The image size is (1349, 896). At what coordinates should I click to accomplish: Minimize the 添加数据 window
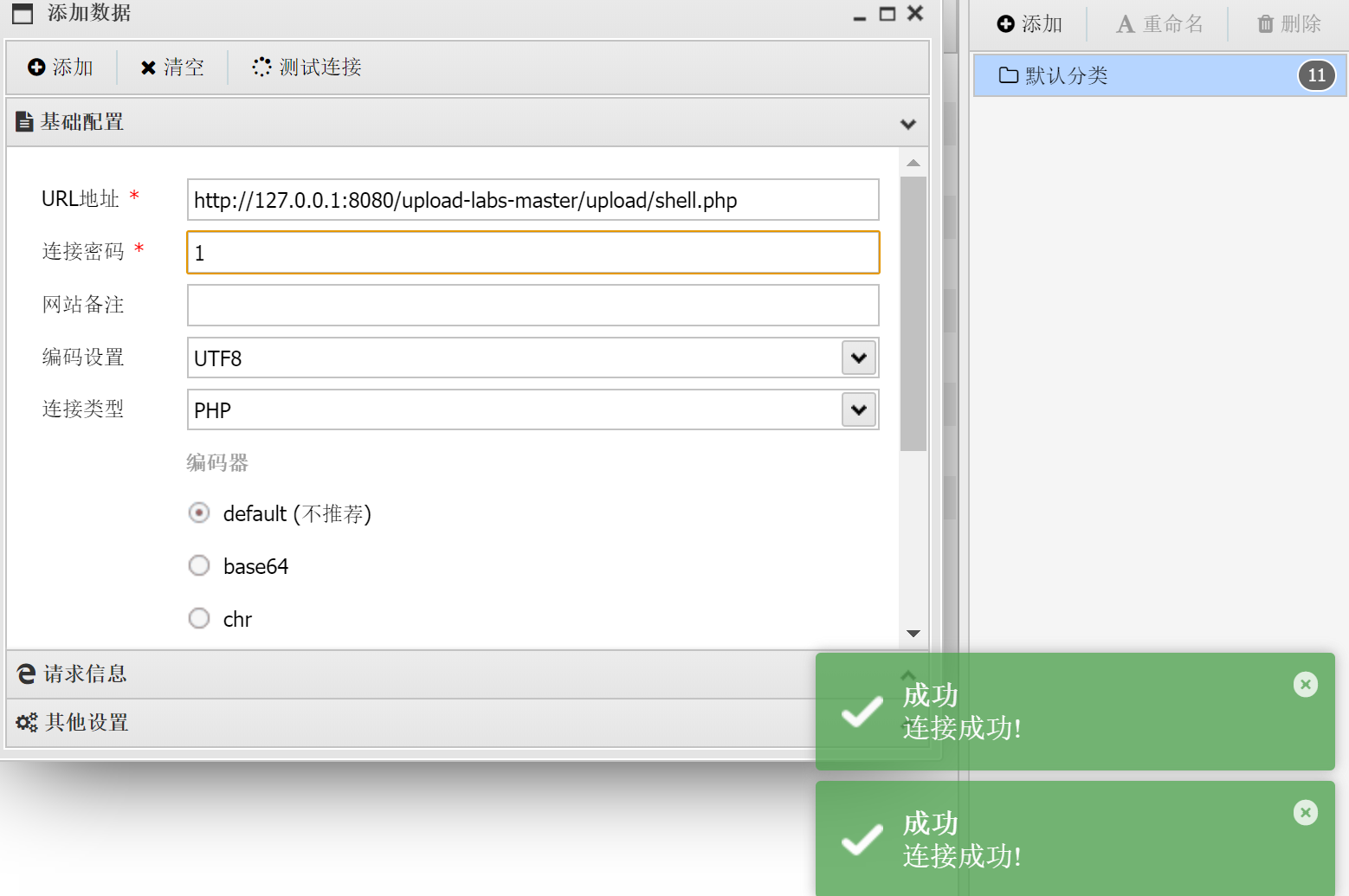point(860,17)
